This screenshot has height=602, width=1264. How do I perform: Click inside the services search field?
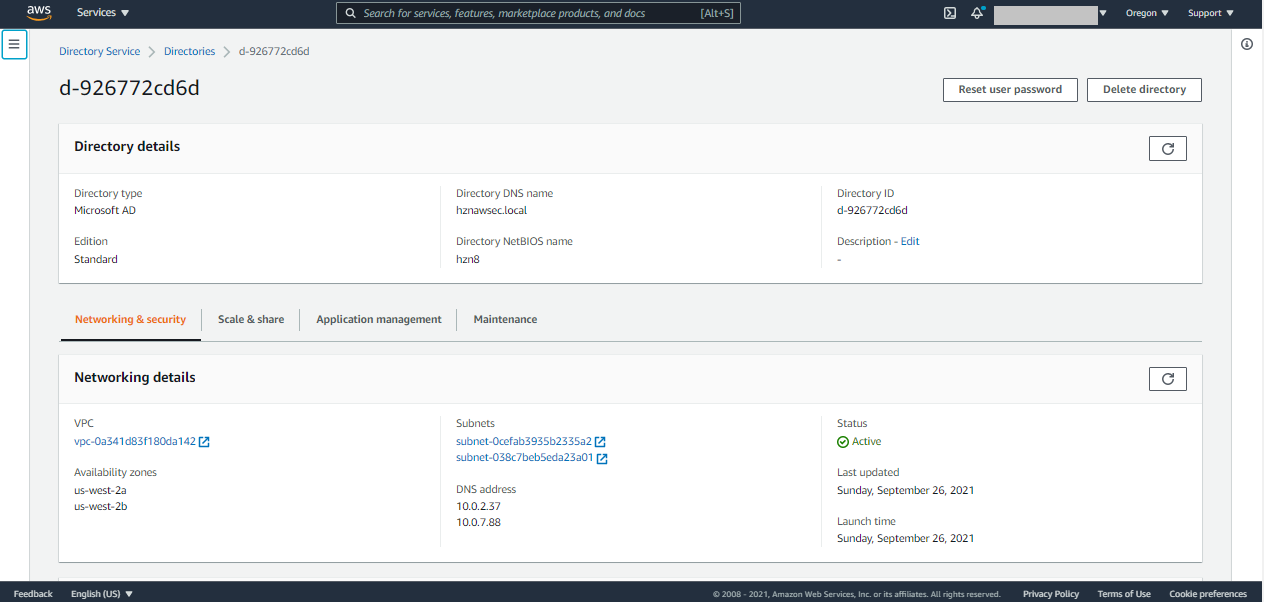coord(540,13)
